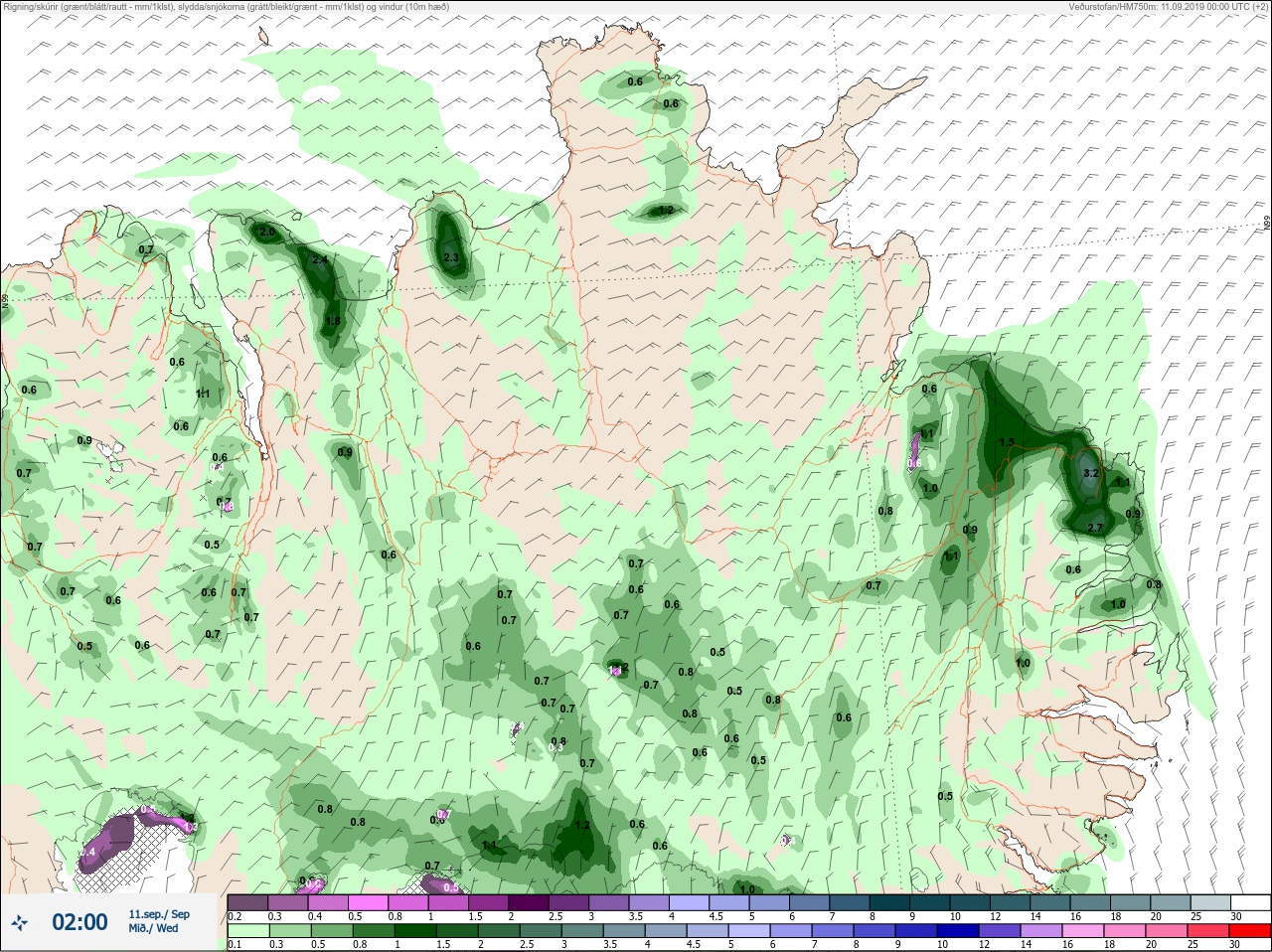Click the 2.4 precipitation value on the map
The image size is (1272, 952).
(x=319, y=260)
